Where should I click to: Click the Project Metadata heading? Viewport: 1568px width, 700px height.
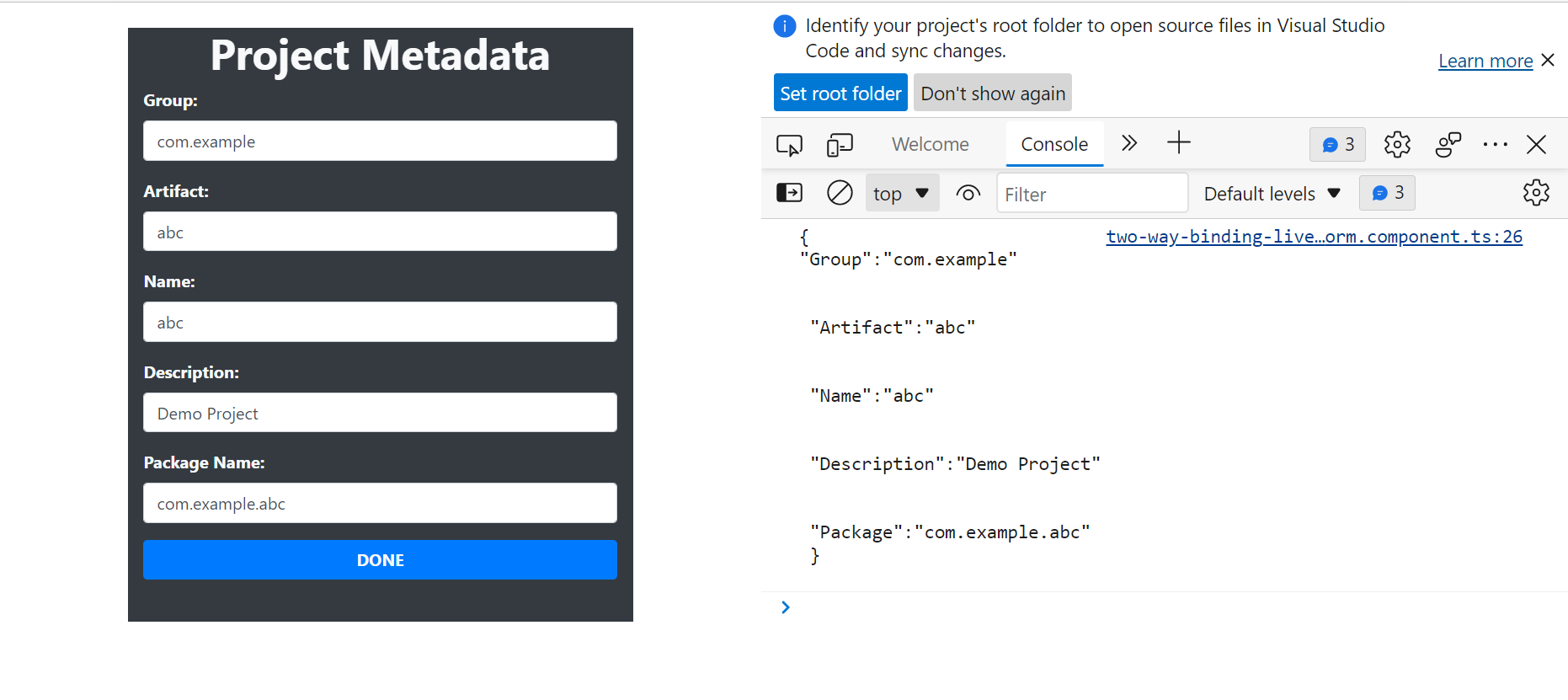click(x=380, y=56)
